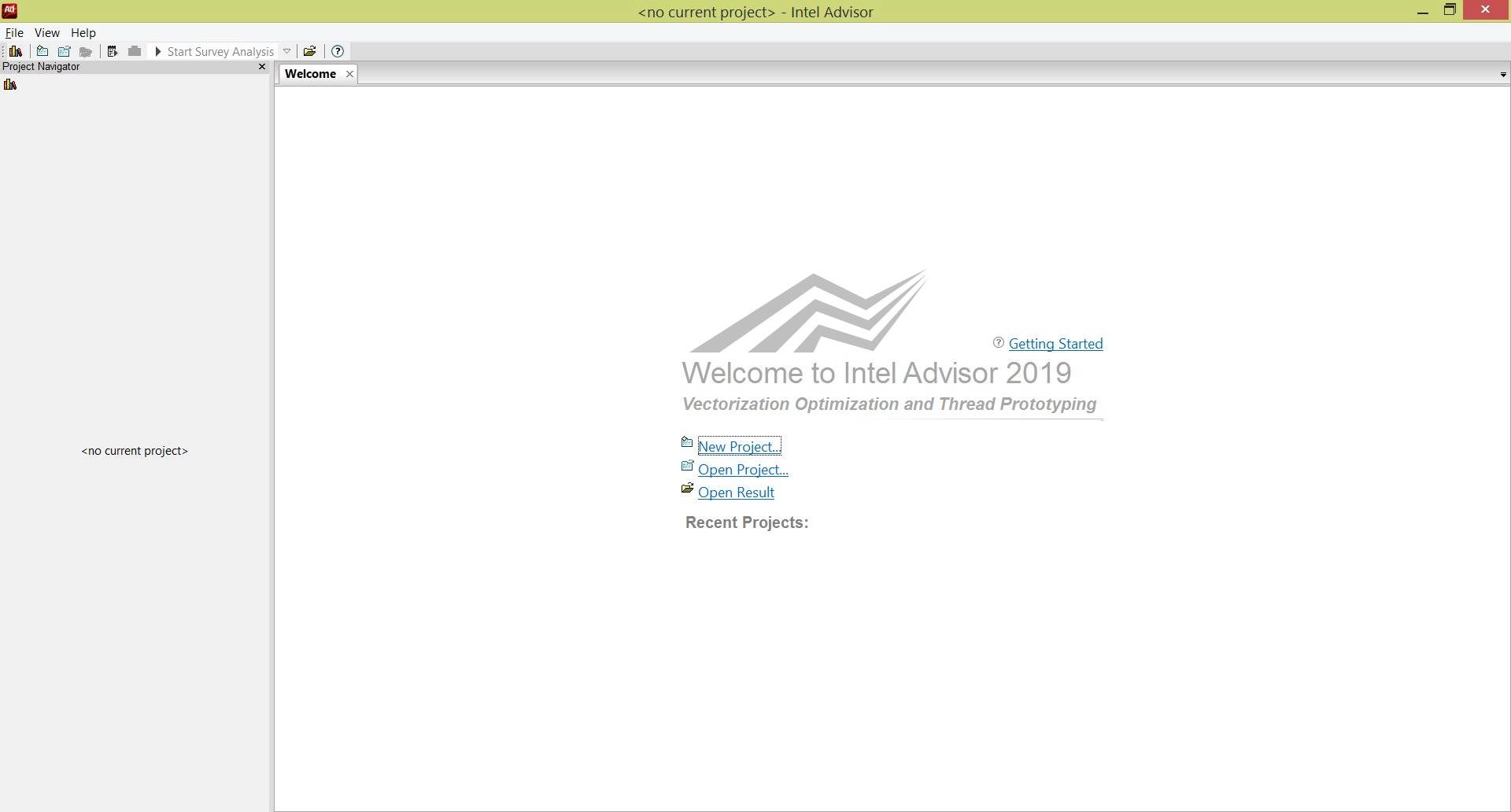Click folder icon beside Open Result link
Screen dimensions: 1511x812
(x=687, y=489)
